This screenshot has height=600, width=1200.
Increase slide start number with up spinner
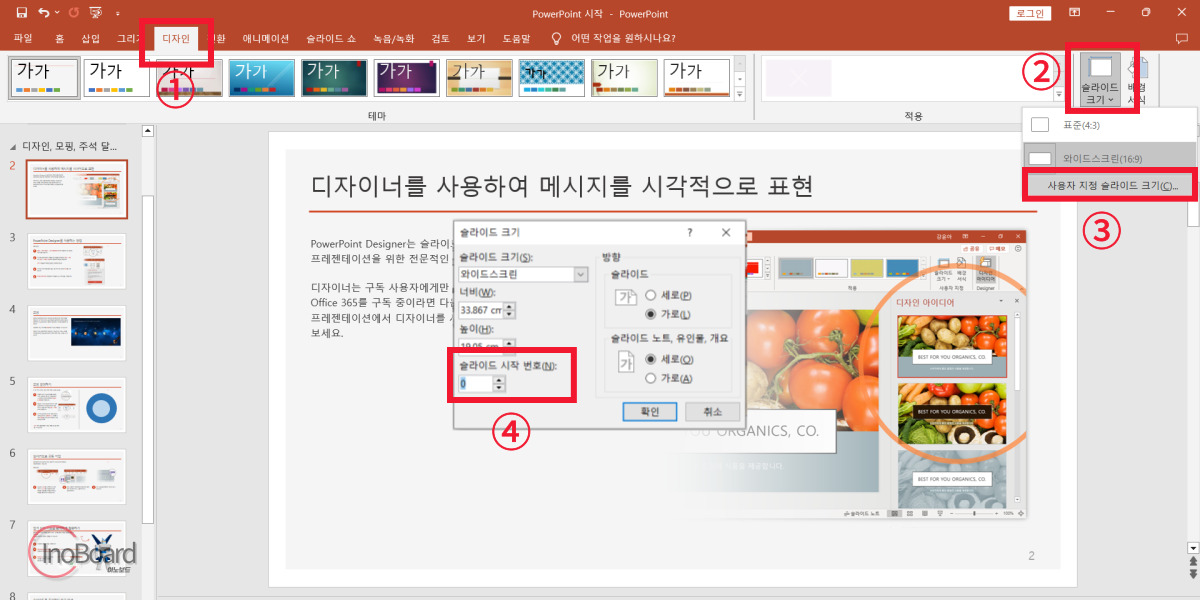(x=499, y=379)
